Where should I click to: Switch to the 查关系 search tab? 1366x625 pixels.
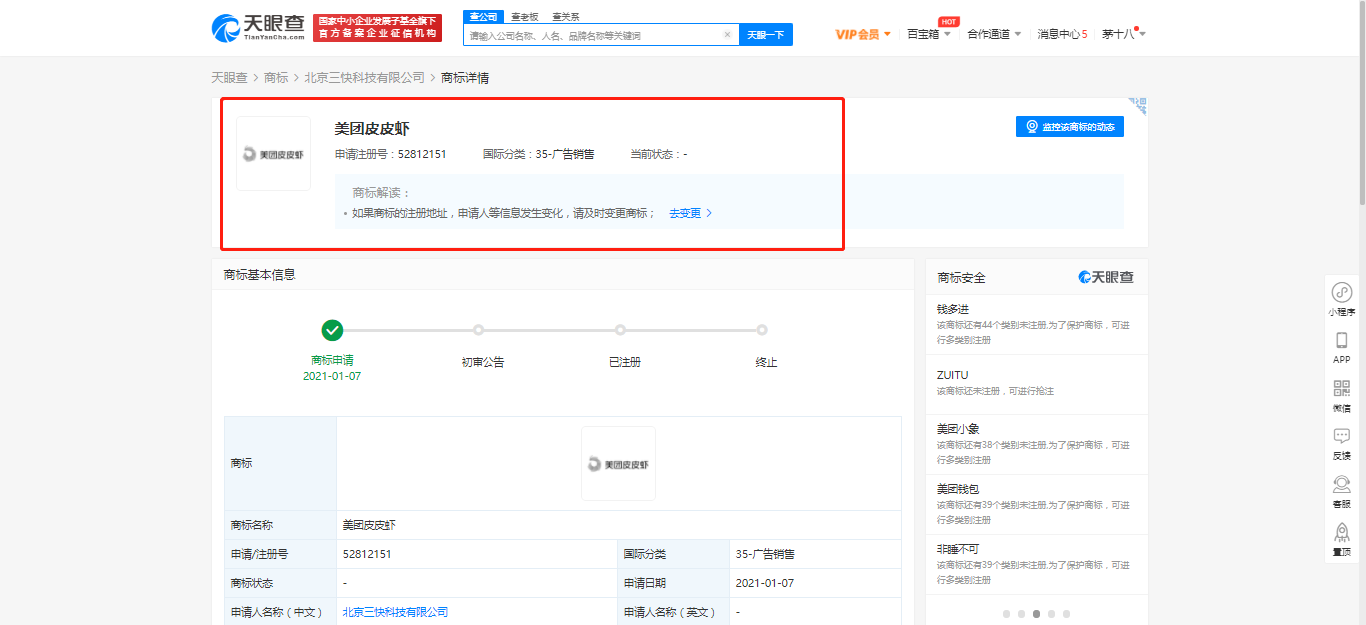coord(565,17)
